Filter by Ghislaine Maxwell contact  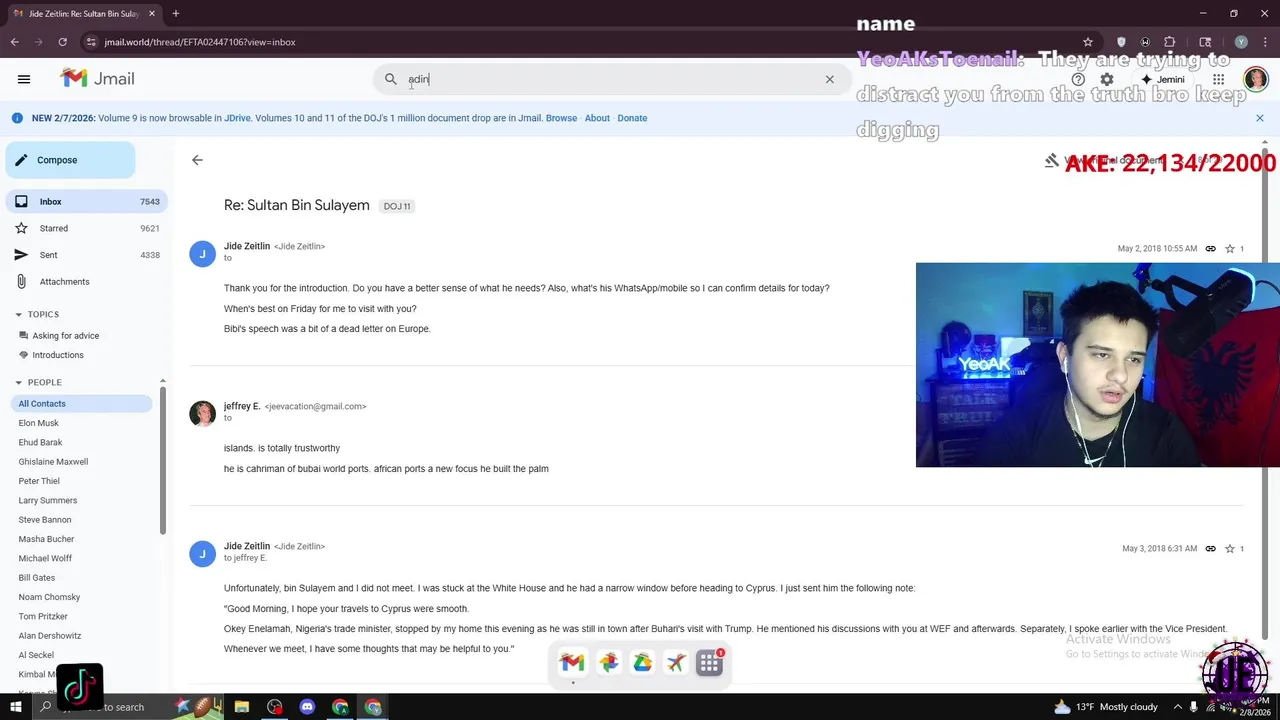pos(53,462)
